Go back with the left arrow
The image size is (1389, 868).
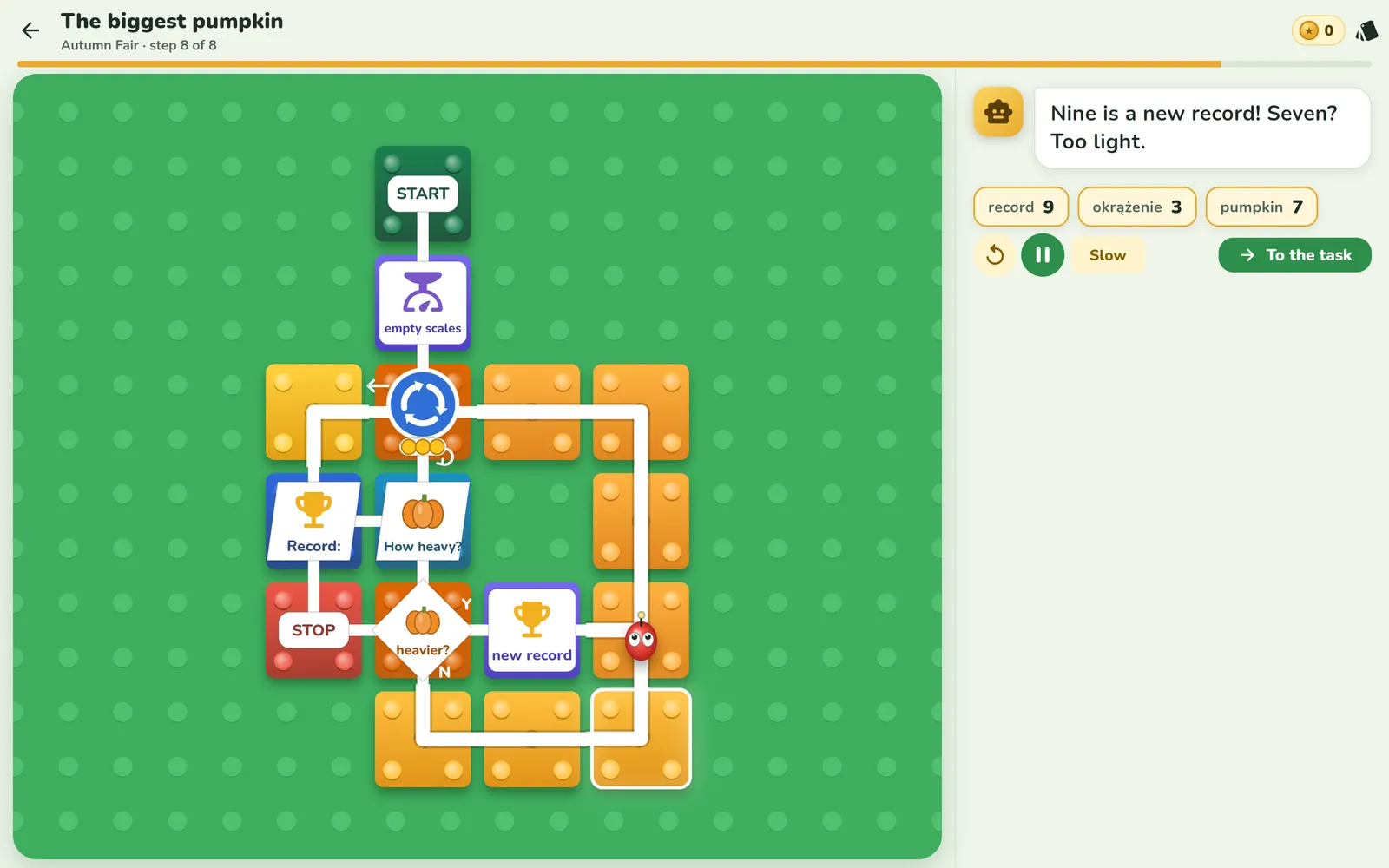click(30, 30)
